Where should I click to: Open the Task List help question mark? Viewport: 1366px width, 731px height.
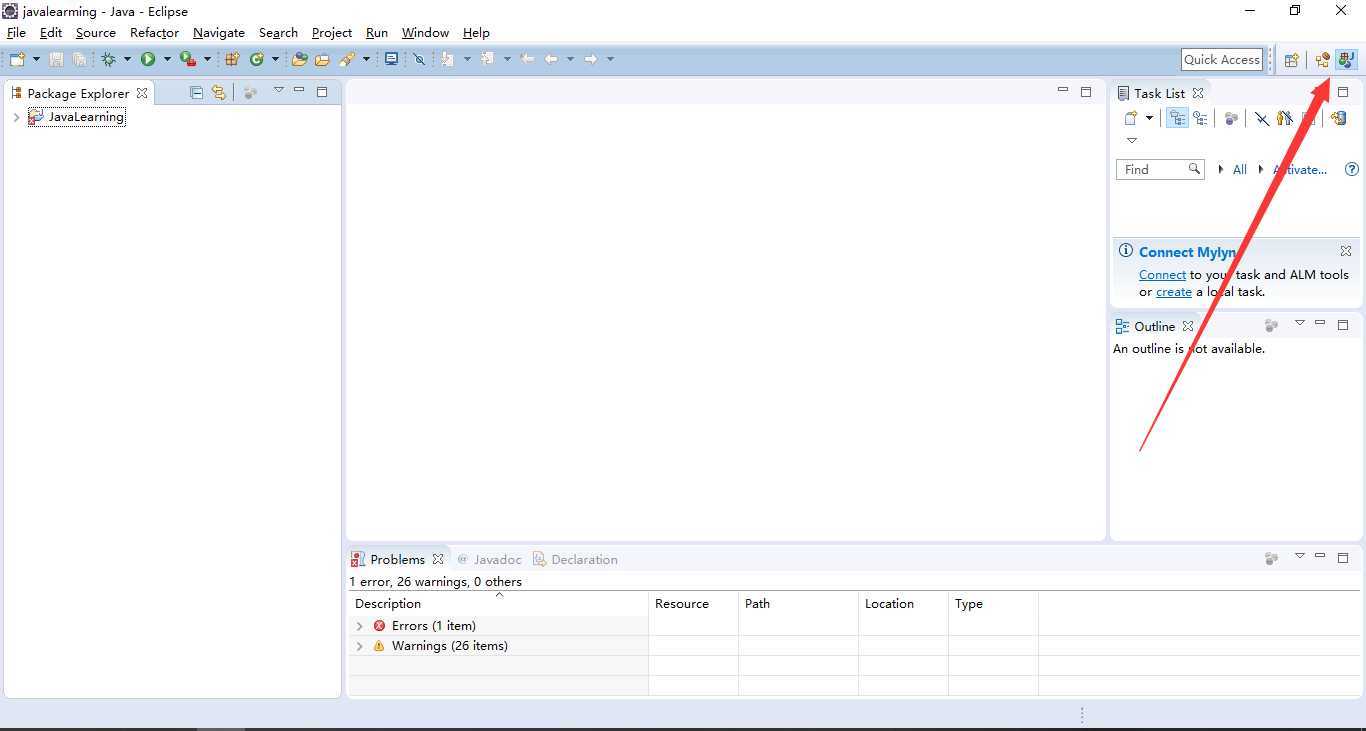[1352, 169]
